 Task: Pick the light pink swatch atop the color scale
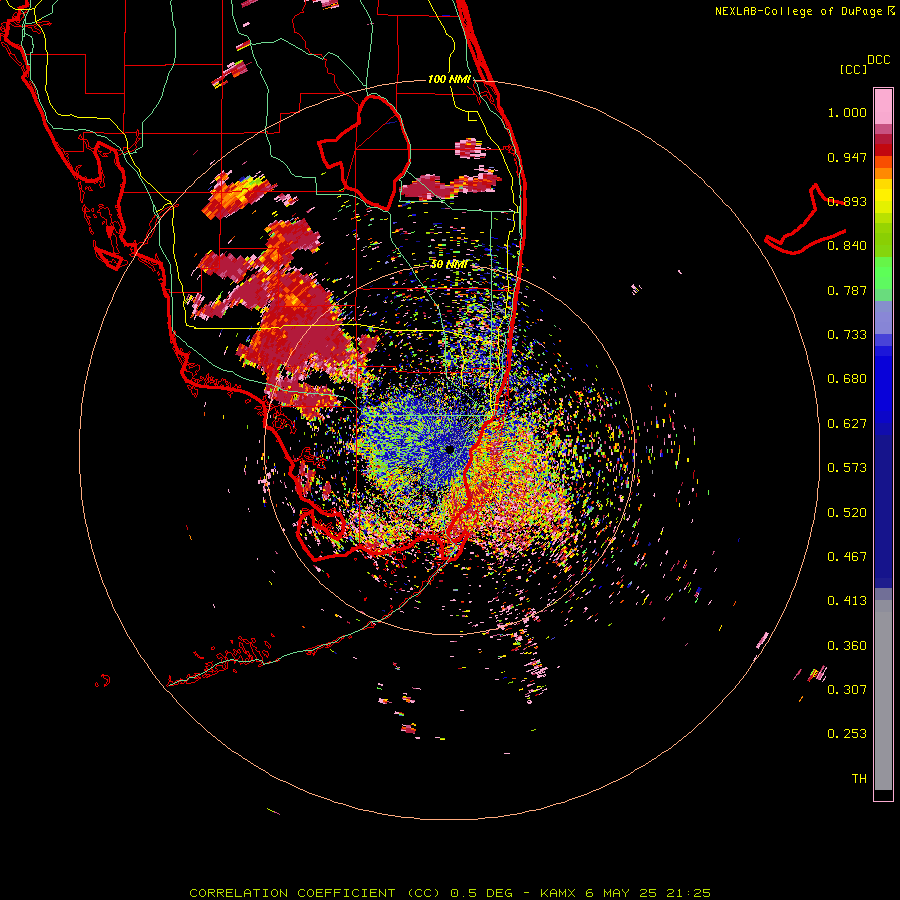[883, 107]
